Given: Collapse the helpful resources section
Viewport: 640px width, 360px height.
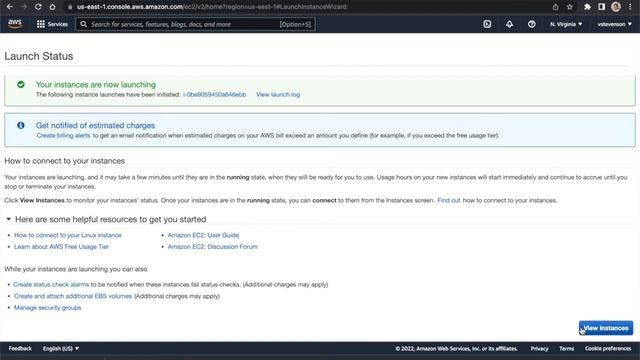Looking at the screenshot, I should 8,219.
